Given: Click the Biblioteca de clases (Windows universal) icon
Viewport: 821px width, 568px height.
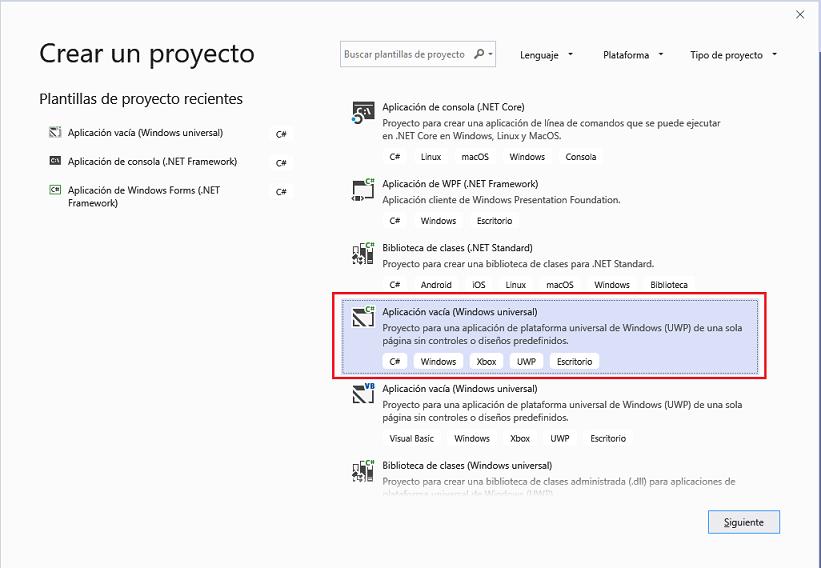Looking at the screenshot, I should point(363,471).
